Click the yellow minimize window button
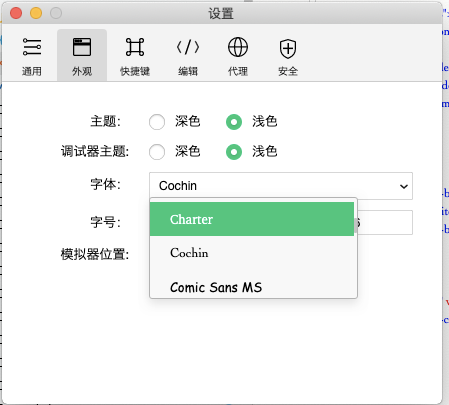 click(36, 13)
